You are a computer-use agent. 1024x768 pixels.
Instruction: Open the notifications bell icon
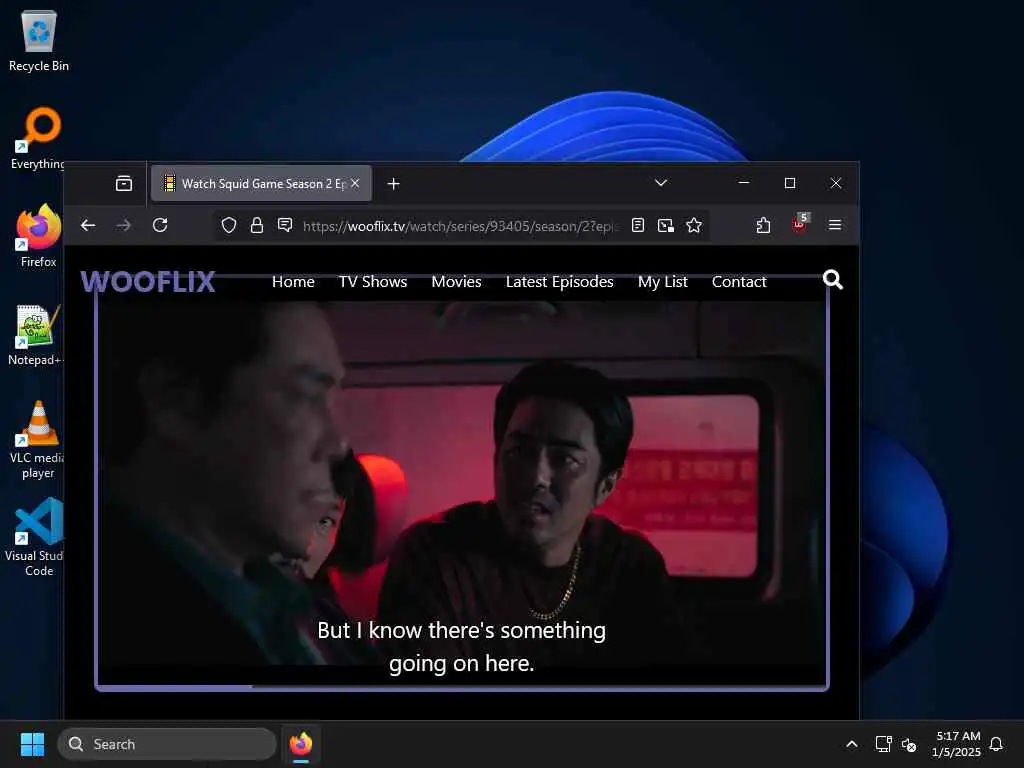(x=996, y=744)
